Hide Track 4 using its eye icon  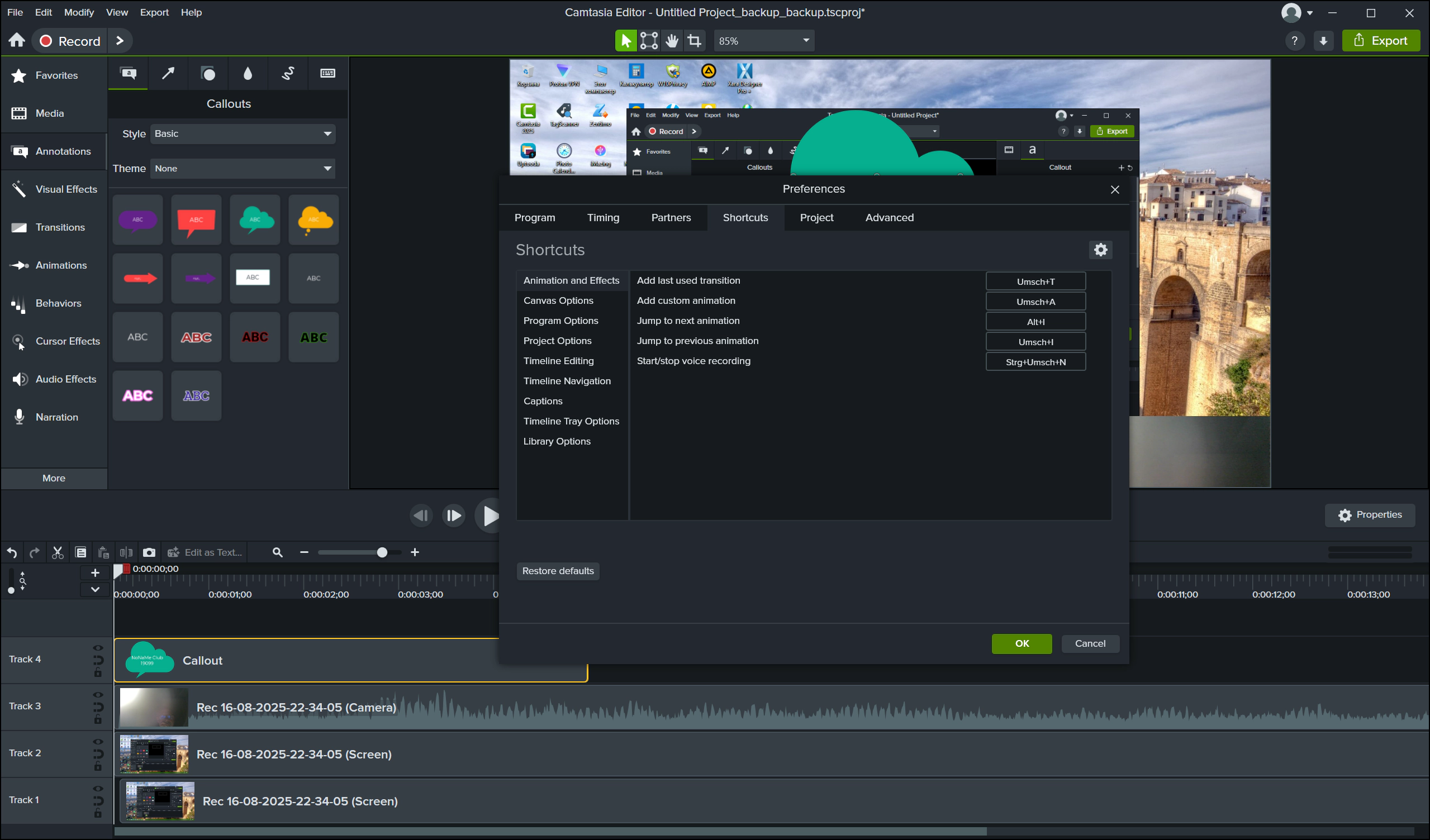[x=98, y=648]
